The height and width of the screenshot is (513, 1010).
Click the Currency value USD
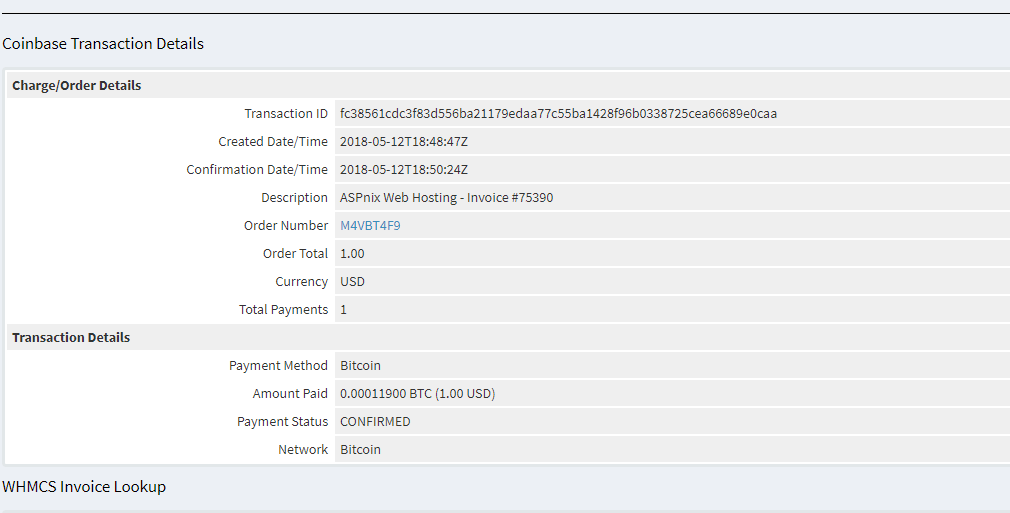tap(352, 282)
